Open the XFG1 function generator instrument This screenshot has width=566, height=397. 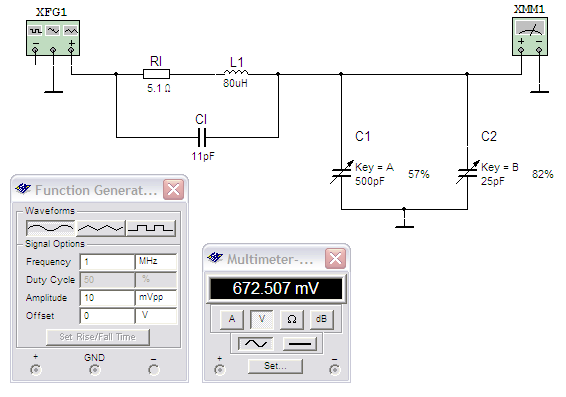click(53, 38)
